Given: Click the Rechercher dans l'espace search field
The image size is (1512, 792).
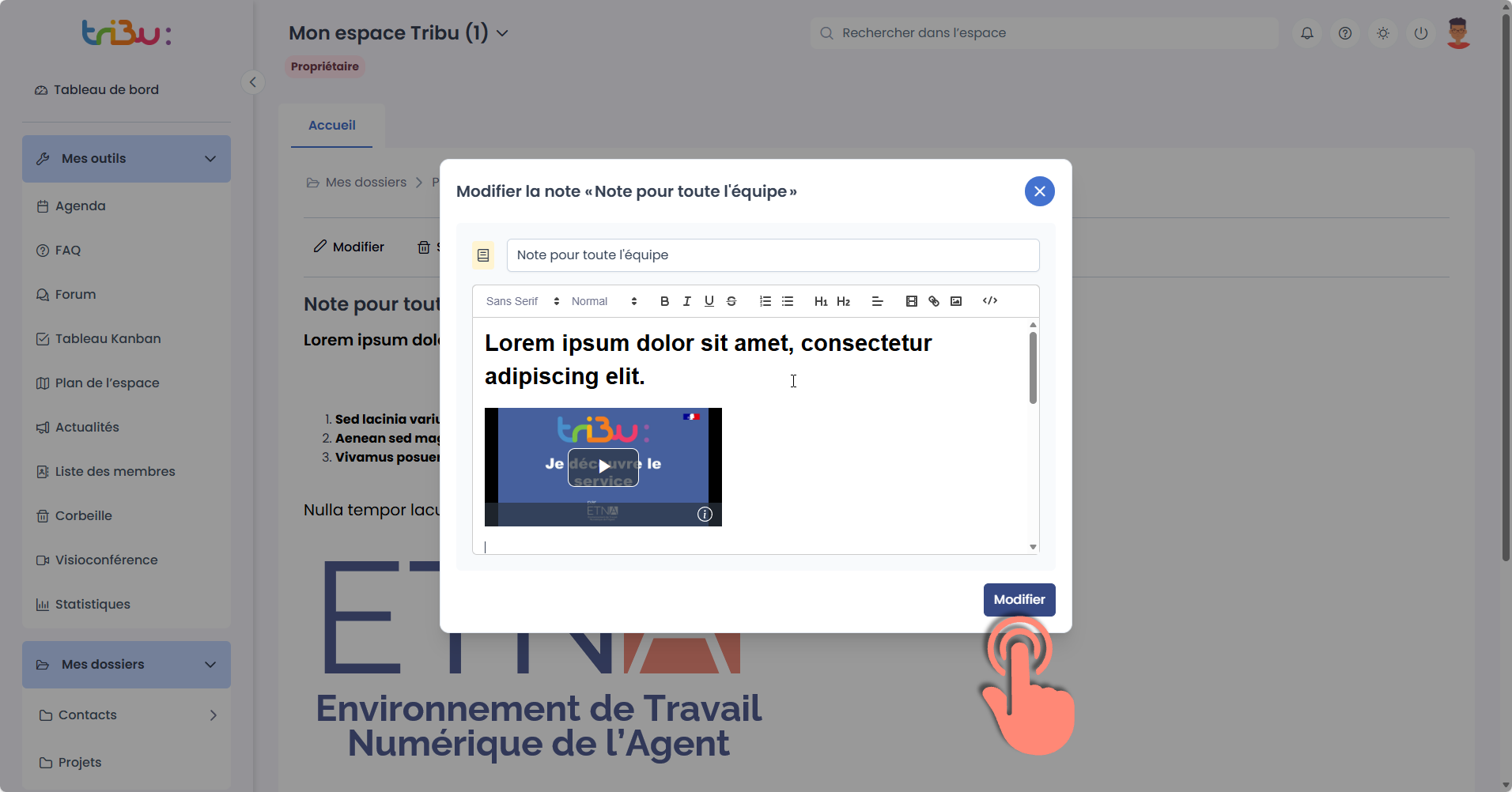Looking at the screenshot, I should (x=1044, y=33).
